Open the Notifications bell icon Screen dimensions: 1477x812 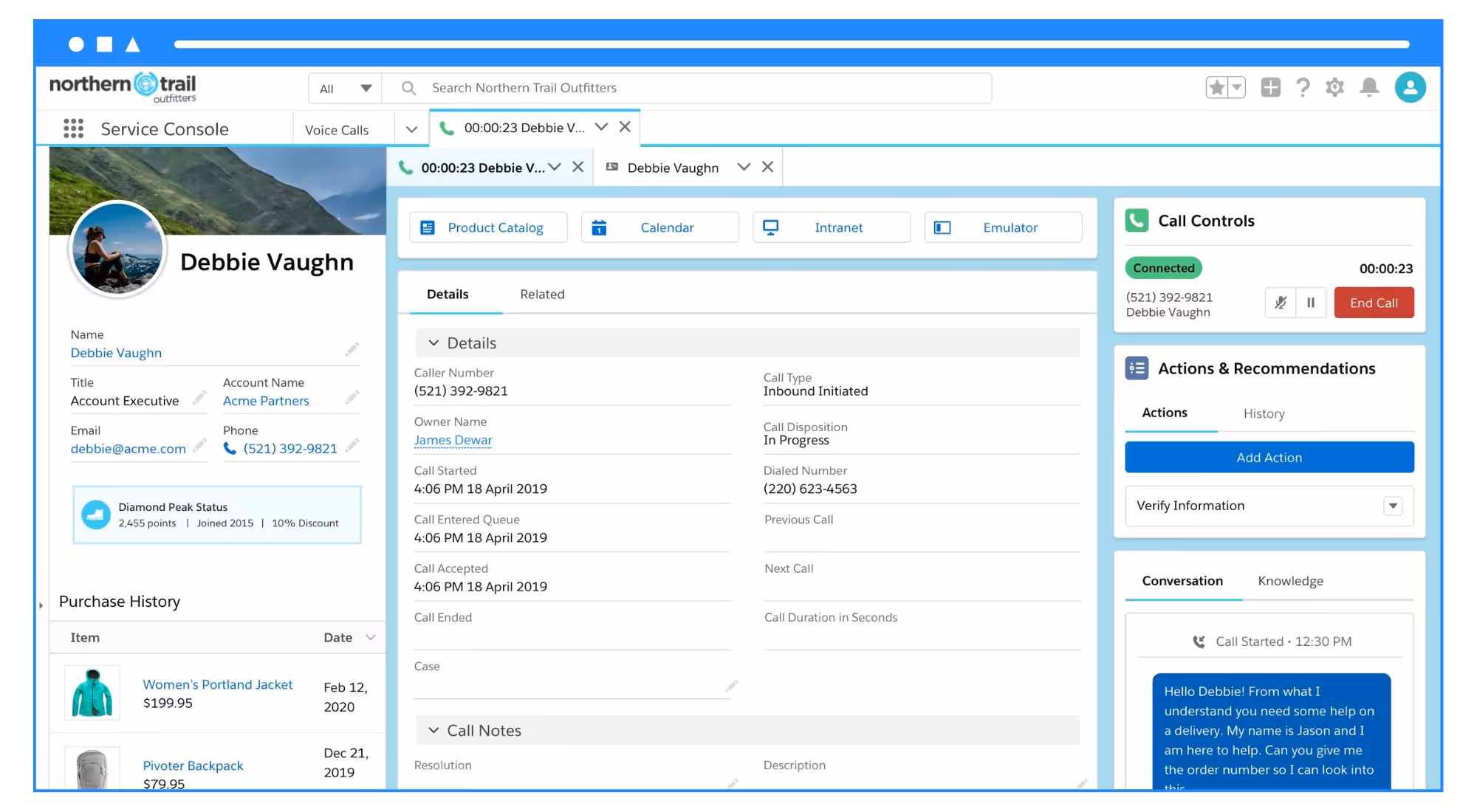[1369, 88]
